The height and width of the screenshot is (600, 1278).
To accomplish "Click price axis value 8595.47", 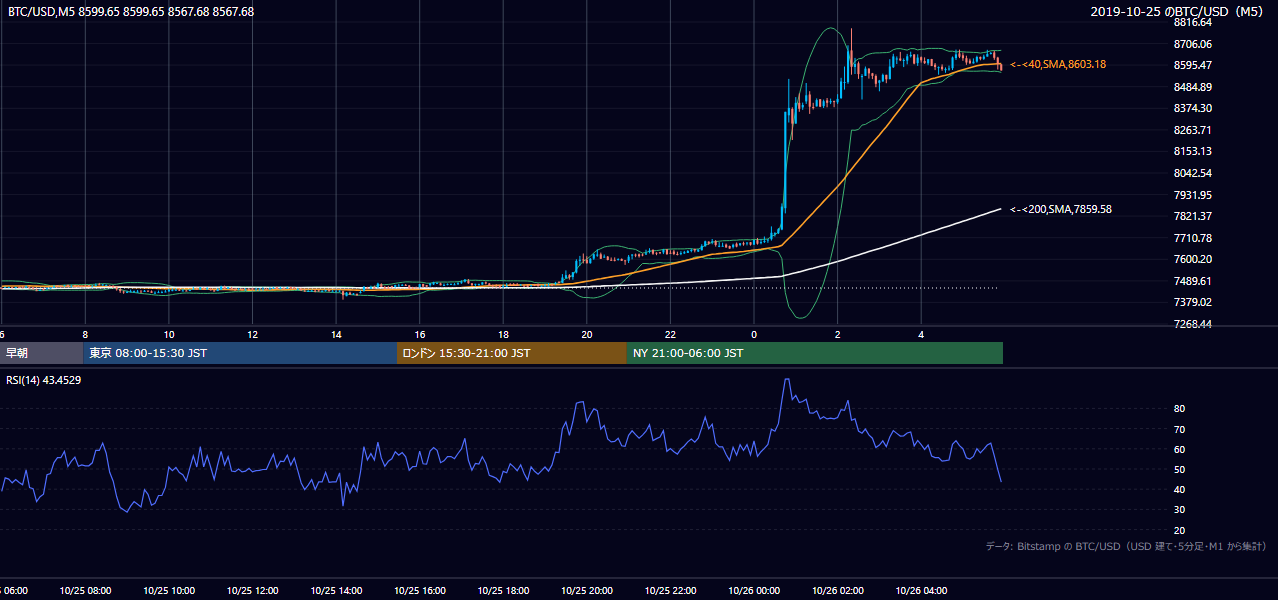I will (x=1193, y=65).
